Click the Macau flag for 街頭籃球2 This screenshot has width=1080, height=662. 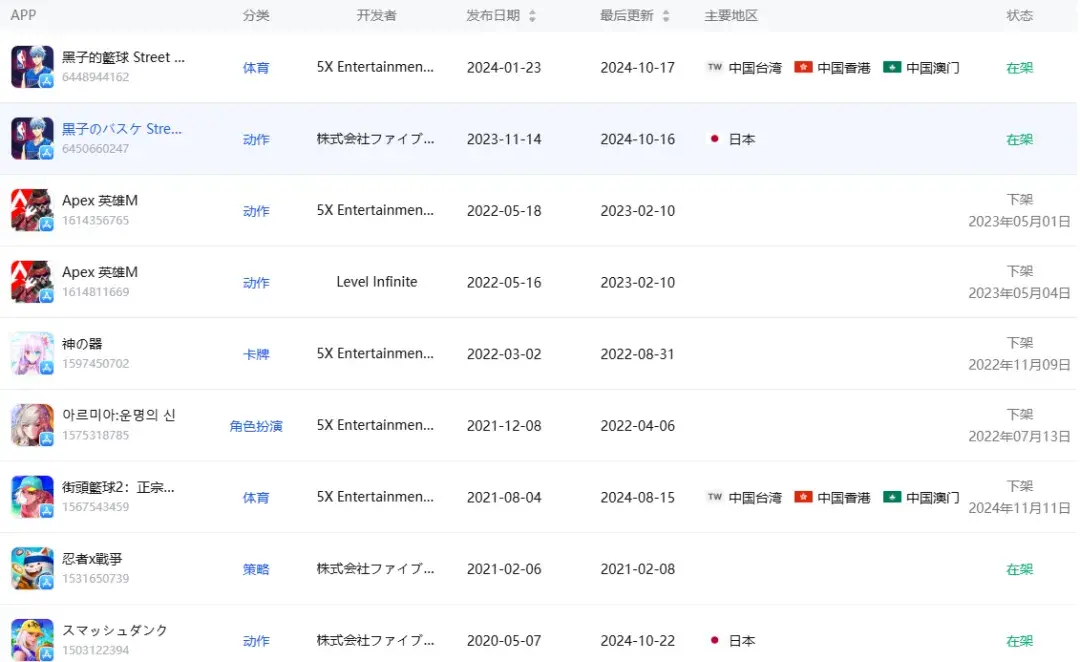891,496
